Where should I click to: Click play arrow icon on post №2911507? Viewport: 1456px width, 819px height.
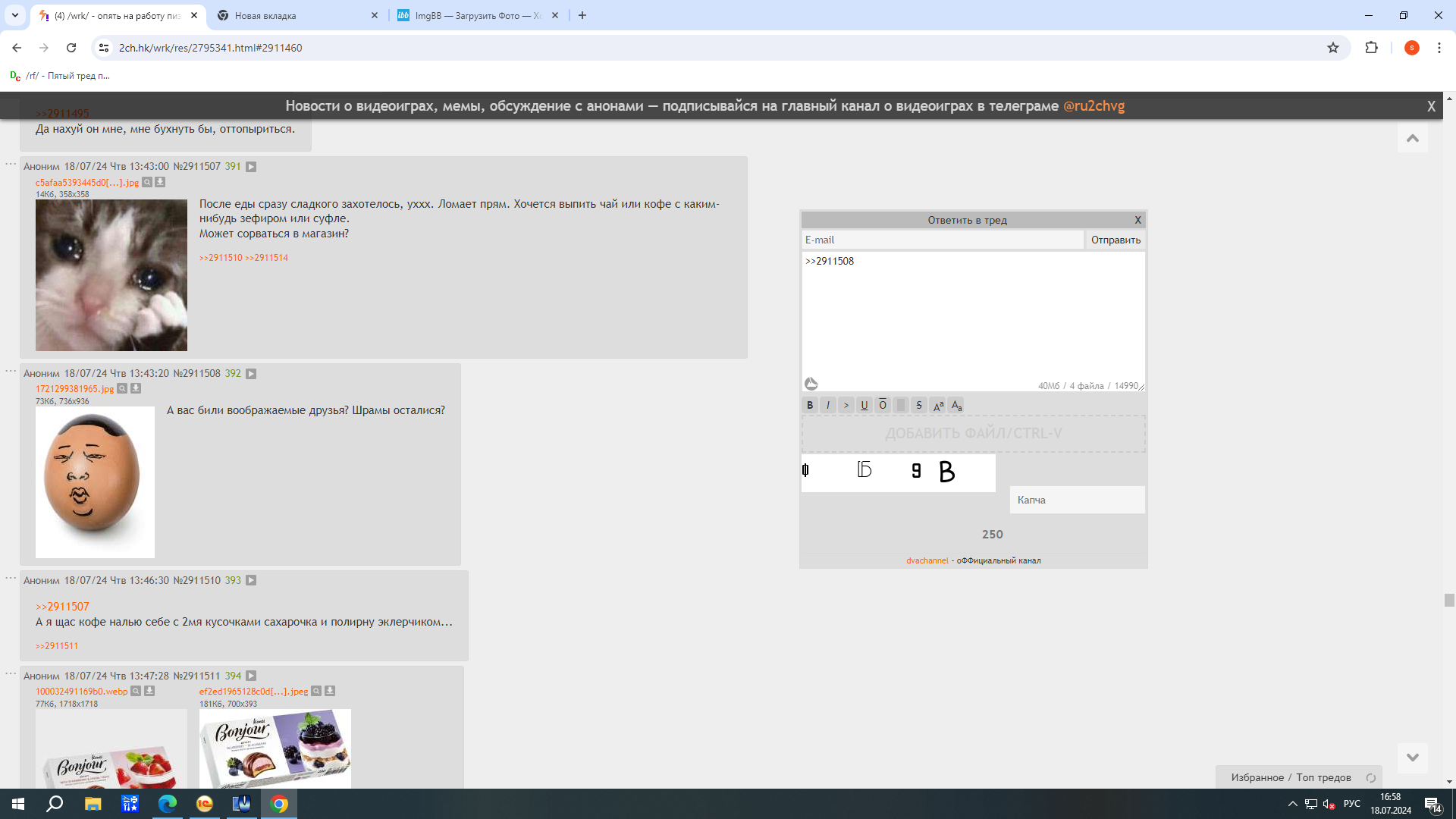tap(251, 167)
